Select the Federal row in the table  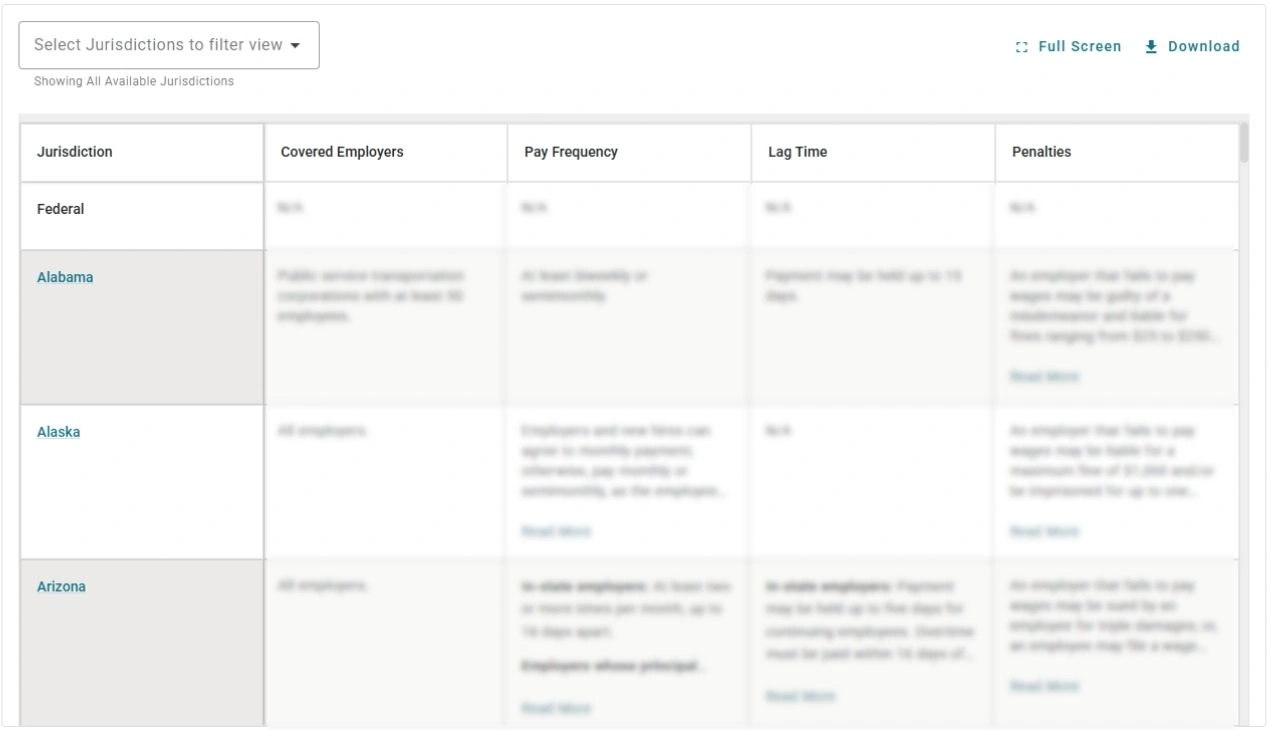pos(62,209)
